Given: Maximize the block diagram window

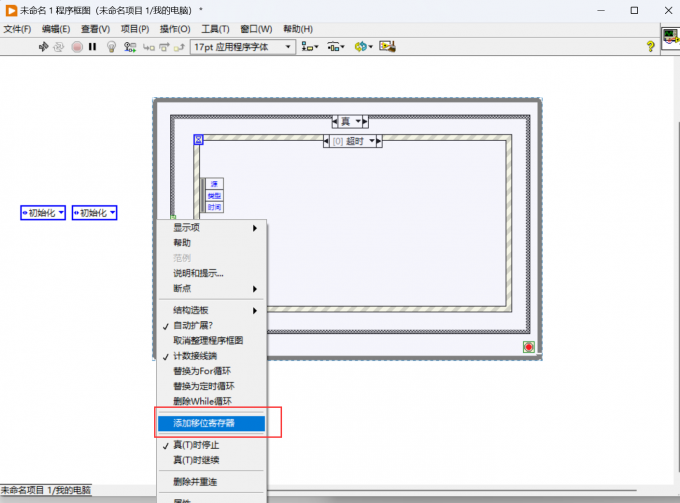Looking at the screenshot, I should (634, 10).
